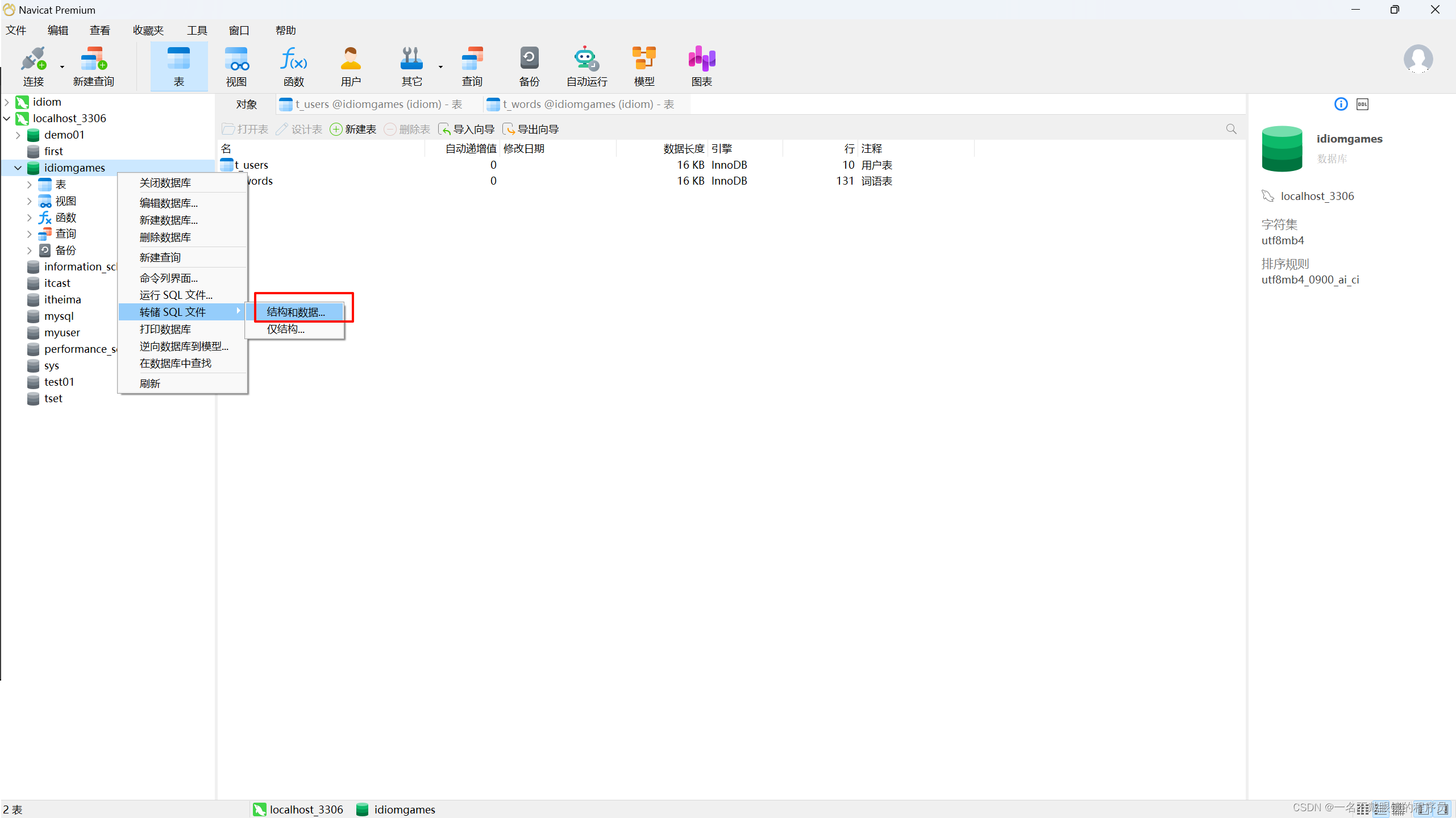The width and height of the screenshot is (1456, 818).
Task: Choose 逆向数据库到模型... in the context menu
Action: (x=182, y=346)
